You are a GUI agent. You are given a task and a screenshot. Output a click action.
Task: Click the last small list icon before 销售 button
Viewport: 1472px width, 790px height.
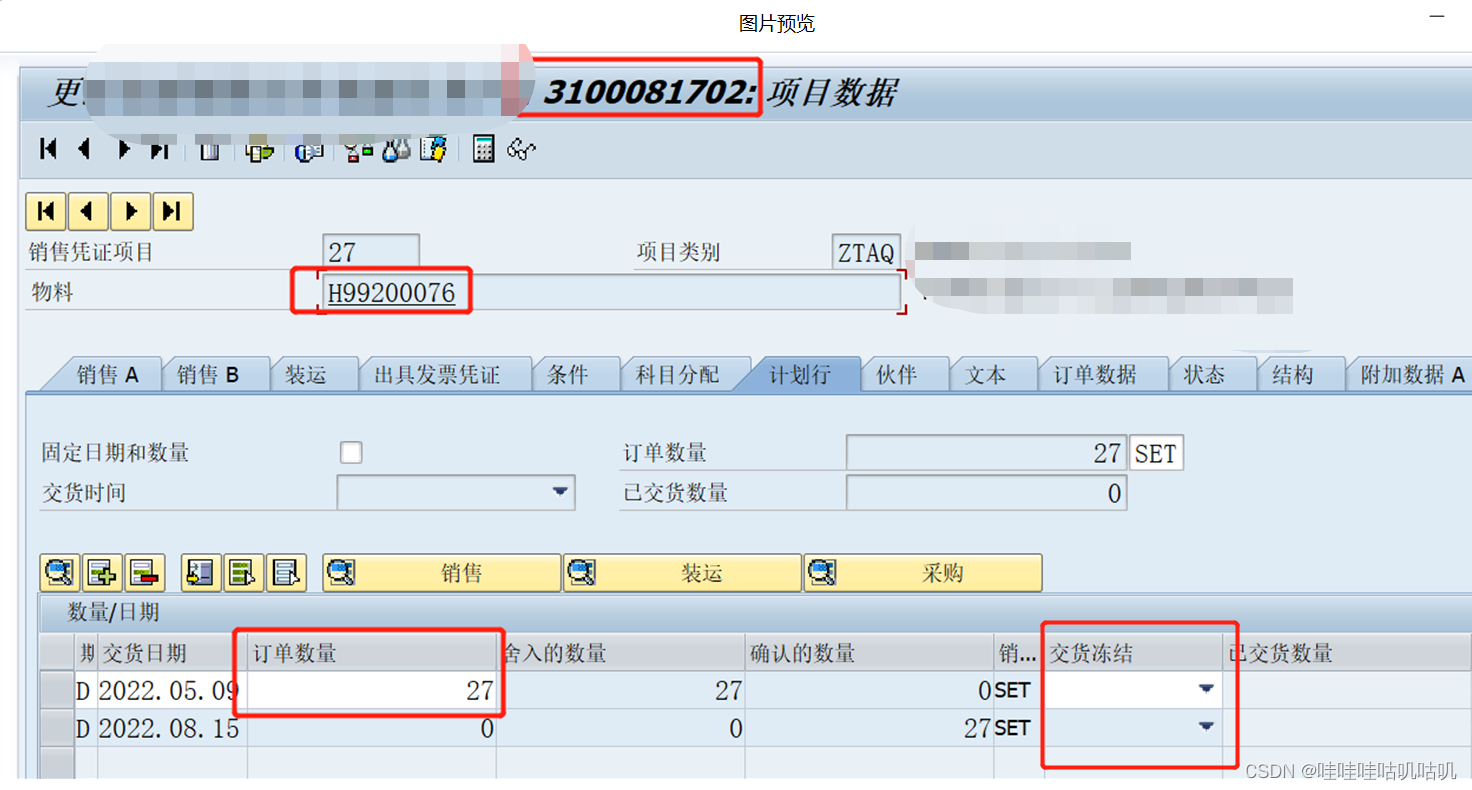tap(286, 573)
